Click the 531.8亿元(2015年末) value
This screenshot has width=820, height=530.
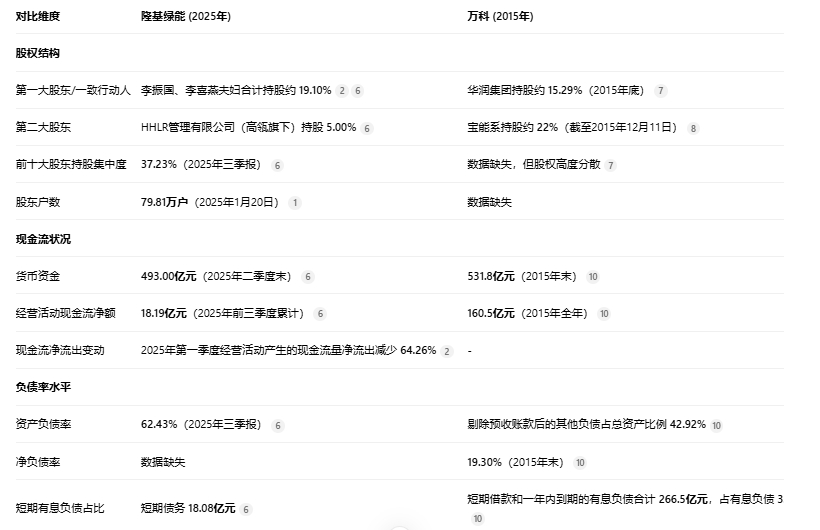(x=522, y=276)
